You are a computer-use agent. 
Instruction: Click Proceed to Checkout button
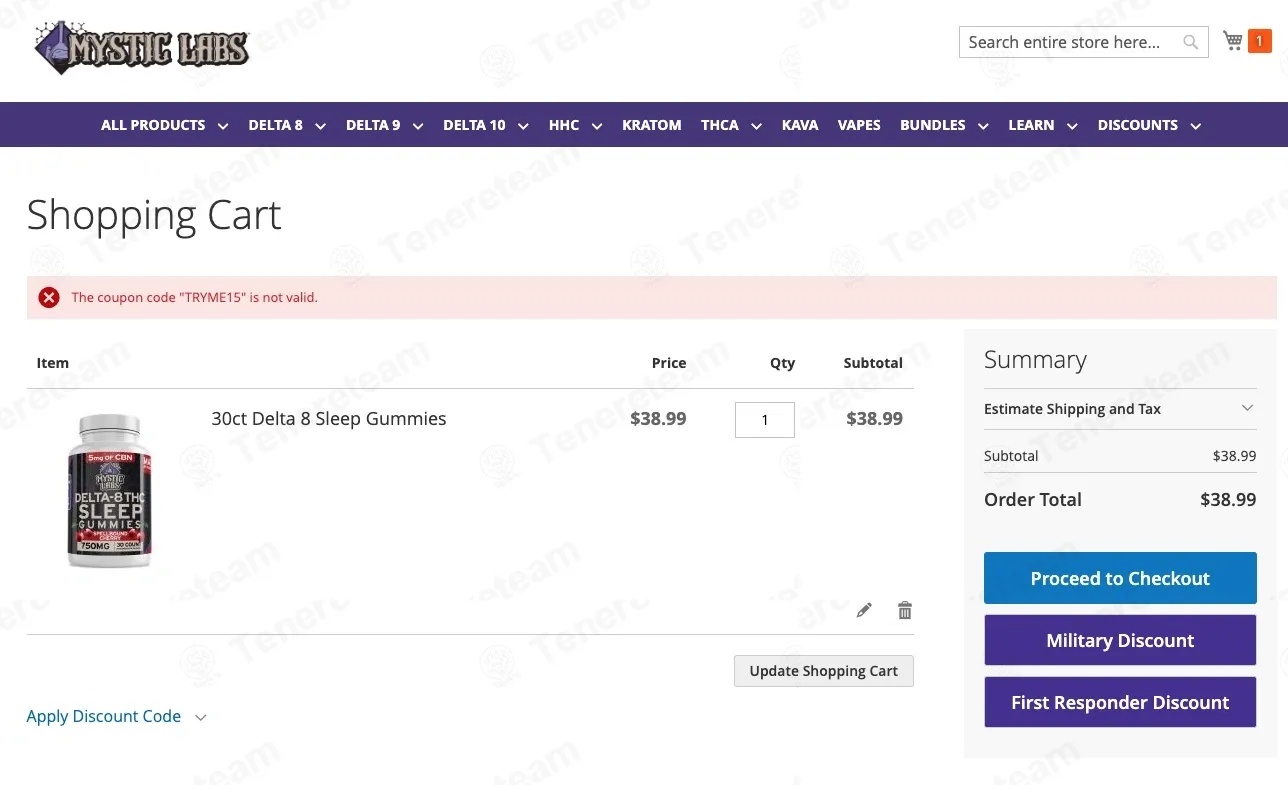point(1120,578)
